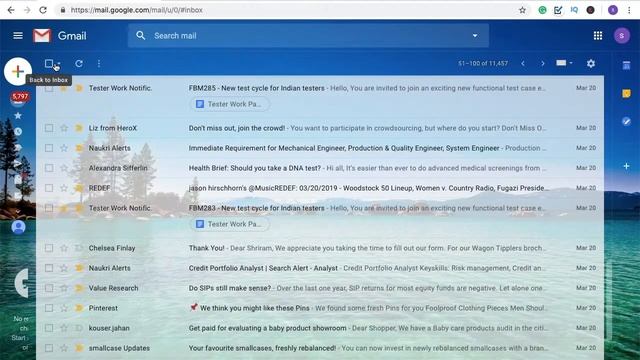This screenshot has width=640, height=360.
Task: Open Google apps grid
Action: click(x=598, y=36)
